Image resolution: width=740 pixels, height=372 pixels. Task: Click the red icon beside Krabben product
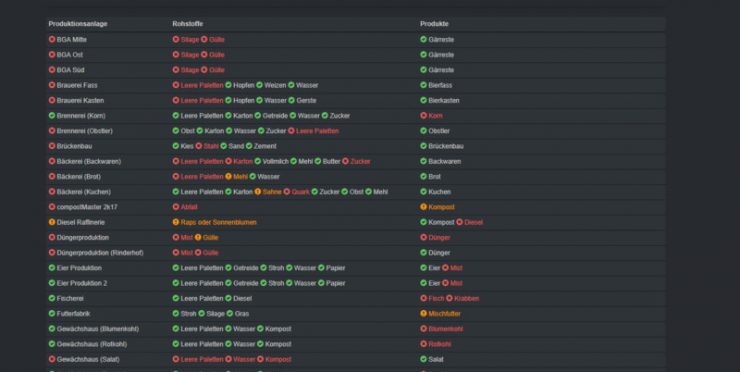449,298
